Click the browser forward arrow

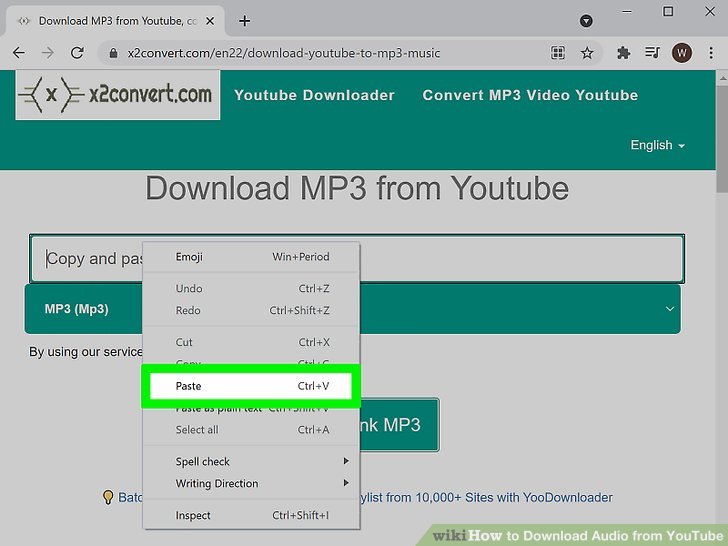click(48, 53)
